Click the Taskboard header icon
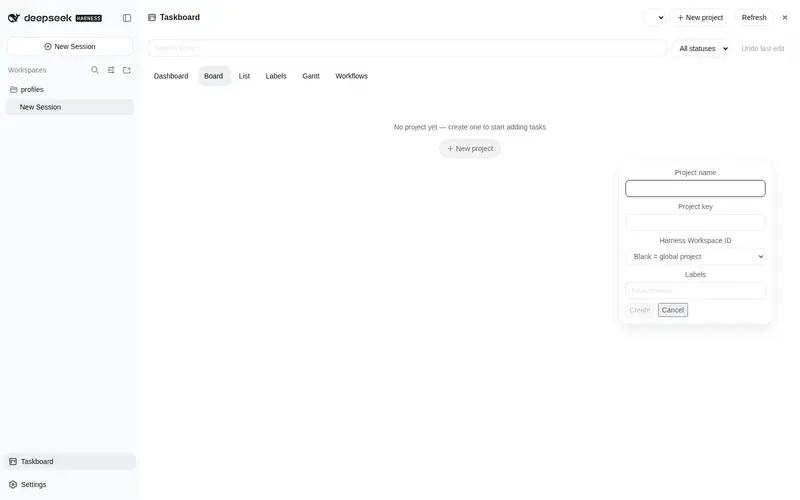This screenshot has height=500, width=800. (152, 17)
